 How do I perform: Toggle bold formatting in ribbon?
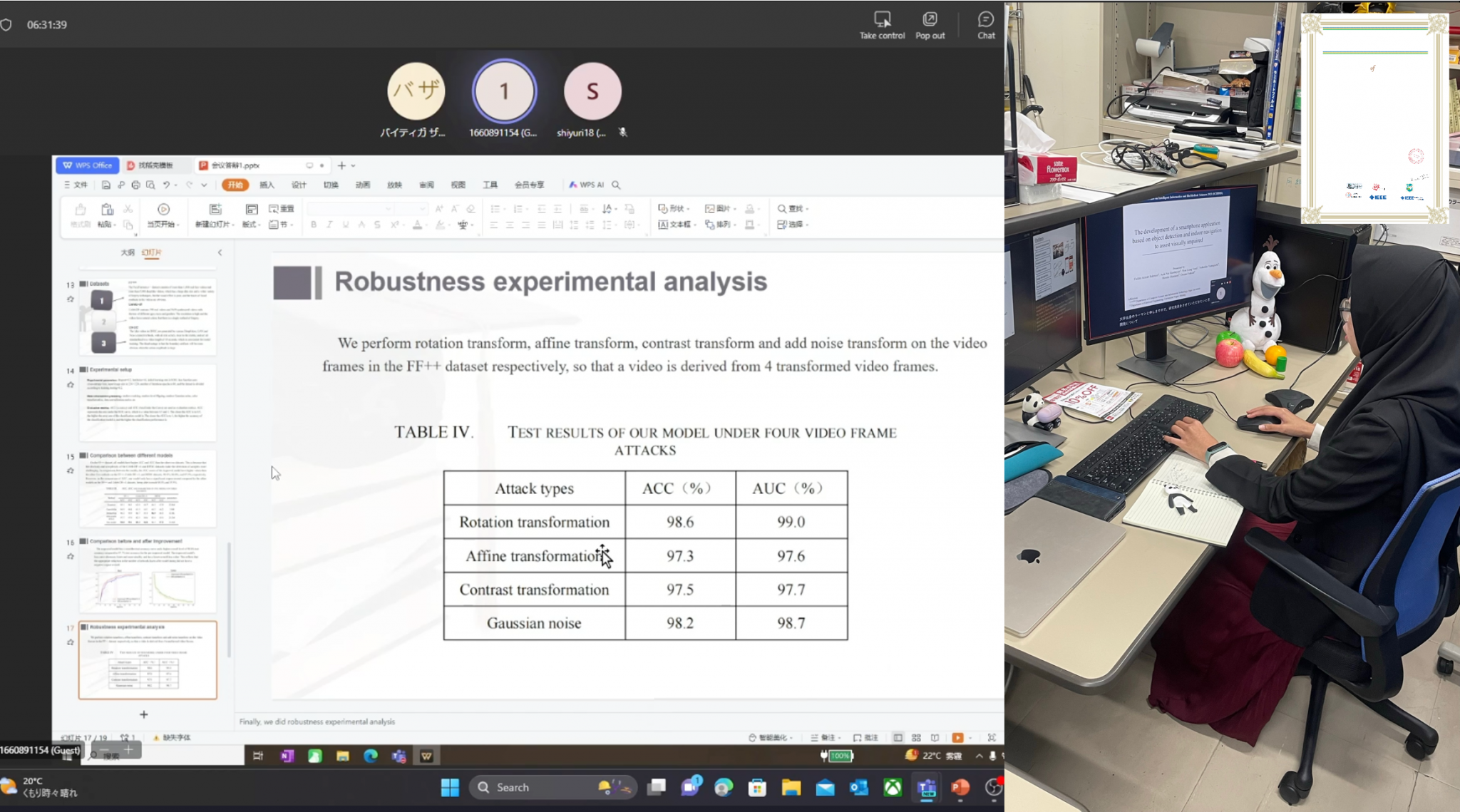pyautogui.click(x=314, y=225)
